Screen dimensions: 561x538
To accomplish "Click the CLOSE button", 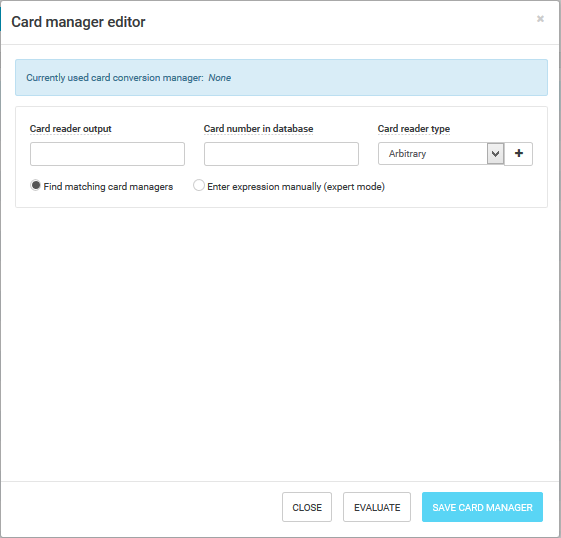I will 307,507.
